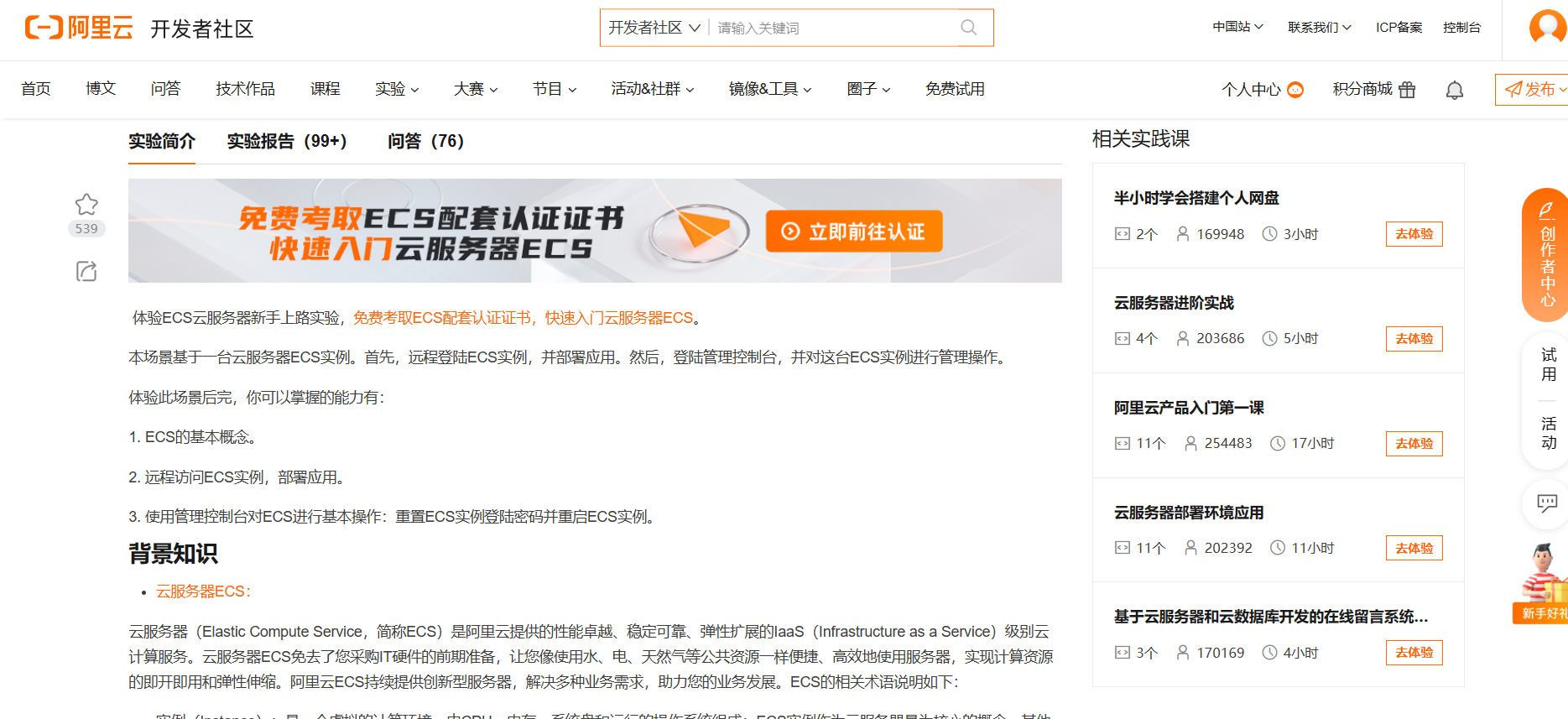Click the Alibaba Cloud logo
Viewport: 1568px width, 719px height.
tap(79, 28)
